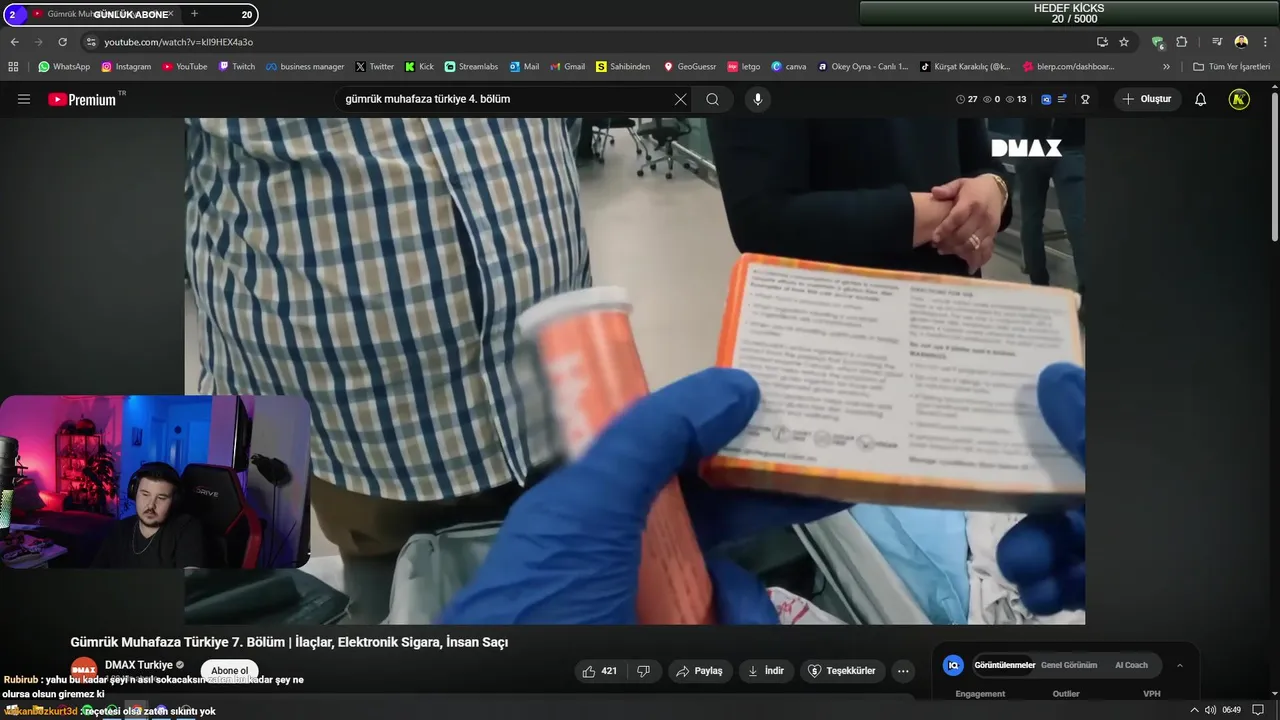Screen dimensions: 1280x720
Task: Click the video title text
Action: click(289, 642)
